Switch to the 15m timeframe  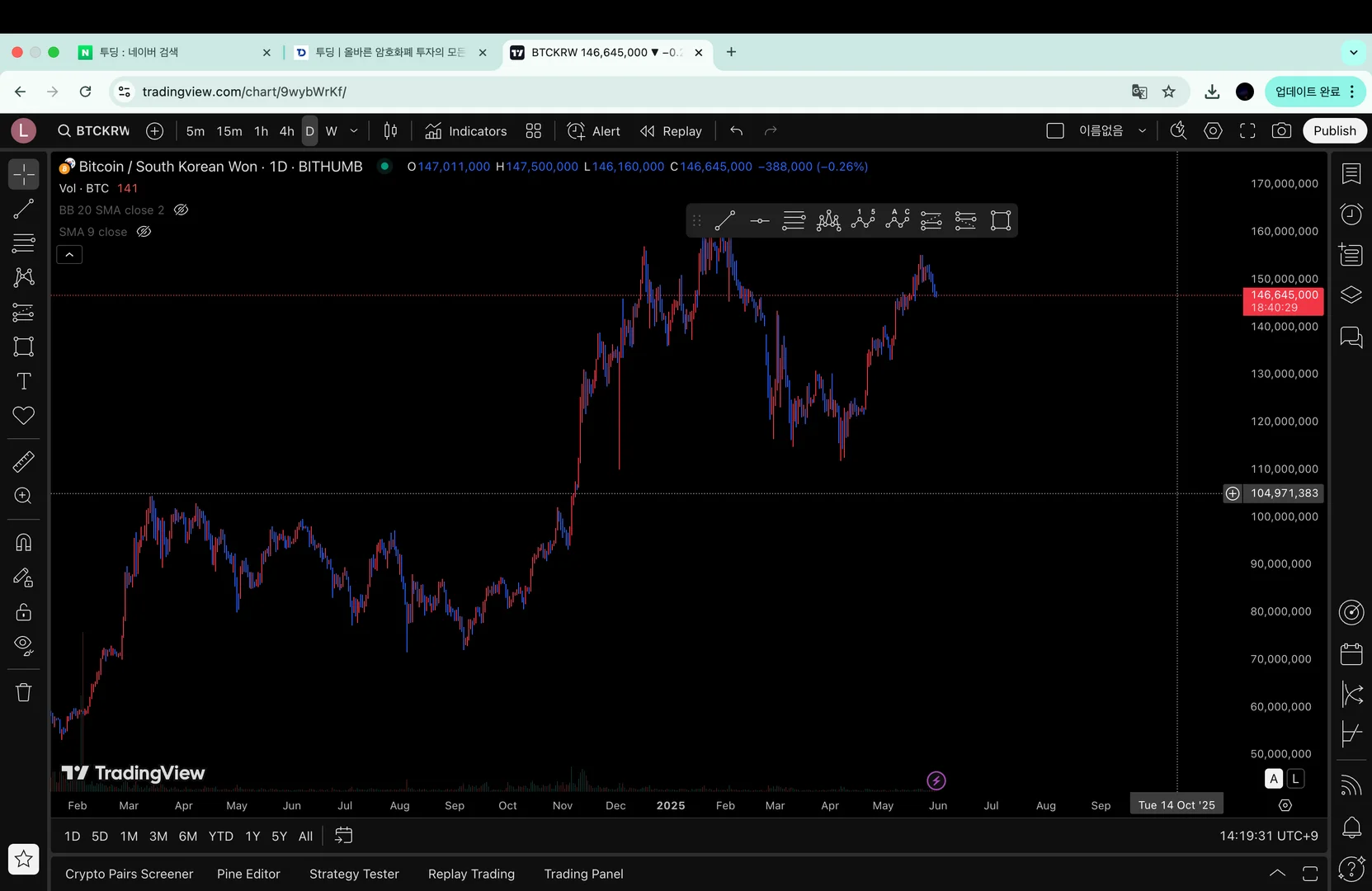pos(229,131)
